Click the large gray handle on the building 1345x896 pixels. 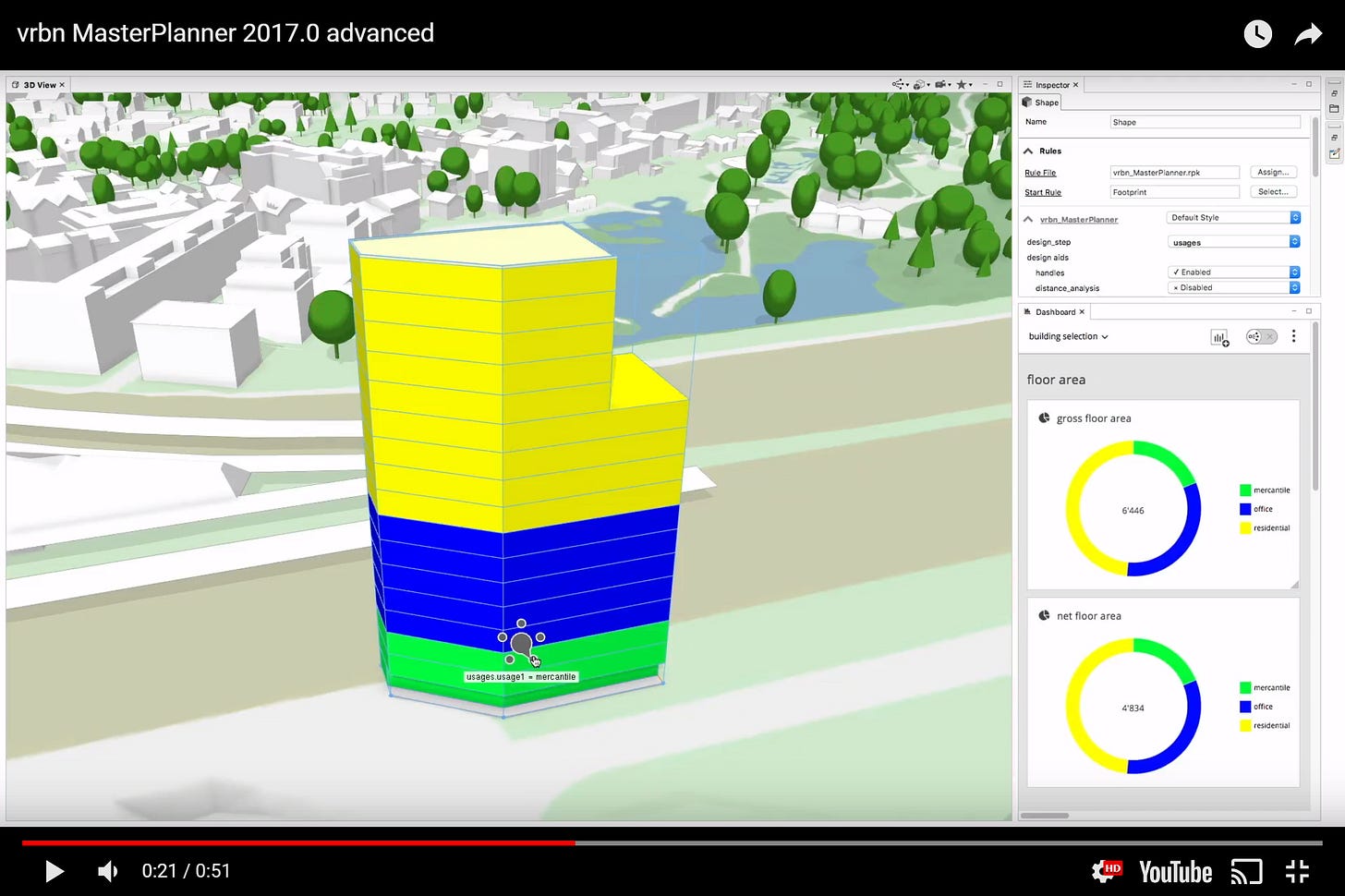click(521, 644)
